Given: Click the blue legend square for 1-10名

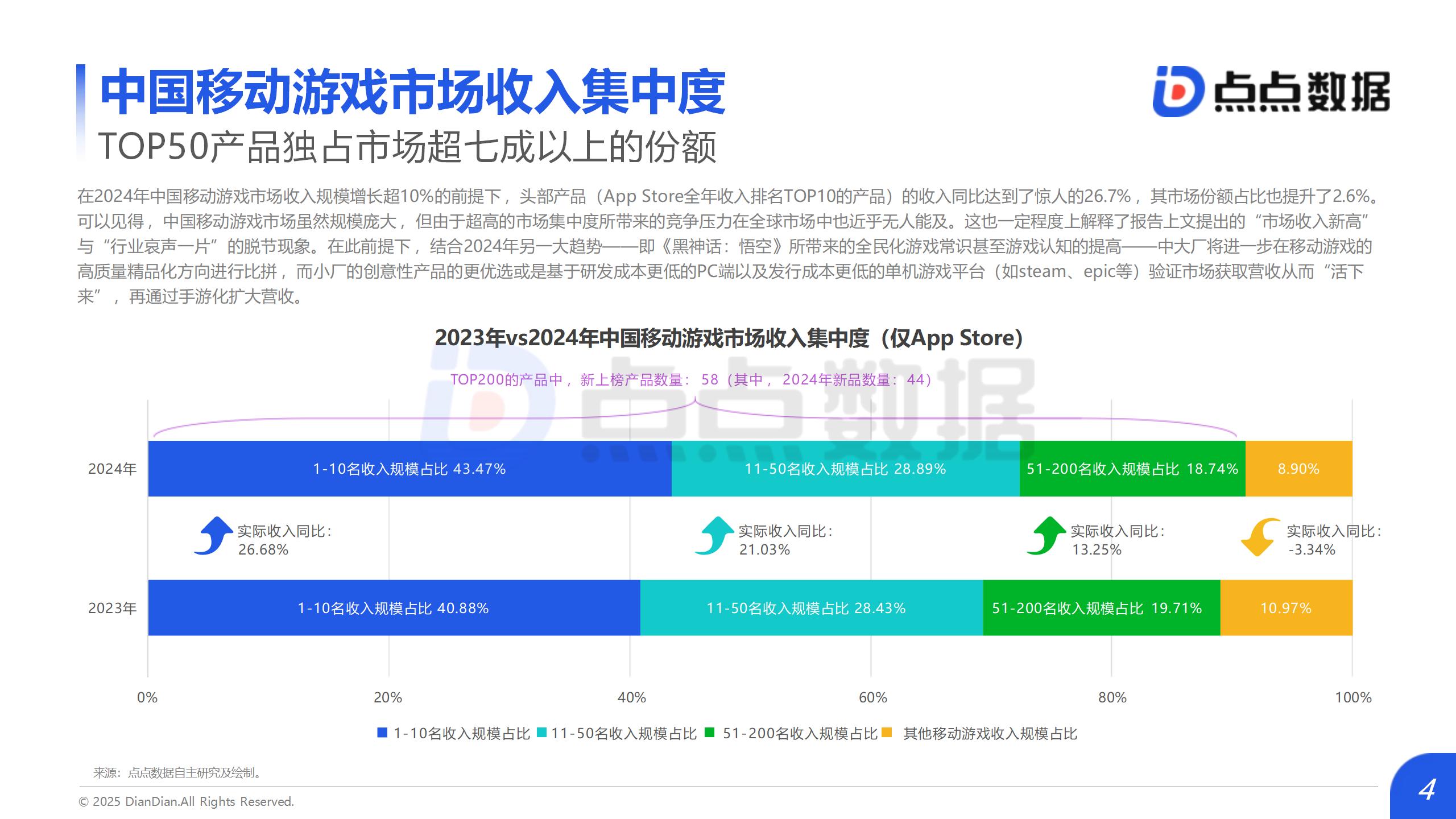Looking at the screenshot, I should coord(382,733).
